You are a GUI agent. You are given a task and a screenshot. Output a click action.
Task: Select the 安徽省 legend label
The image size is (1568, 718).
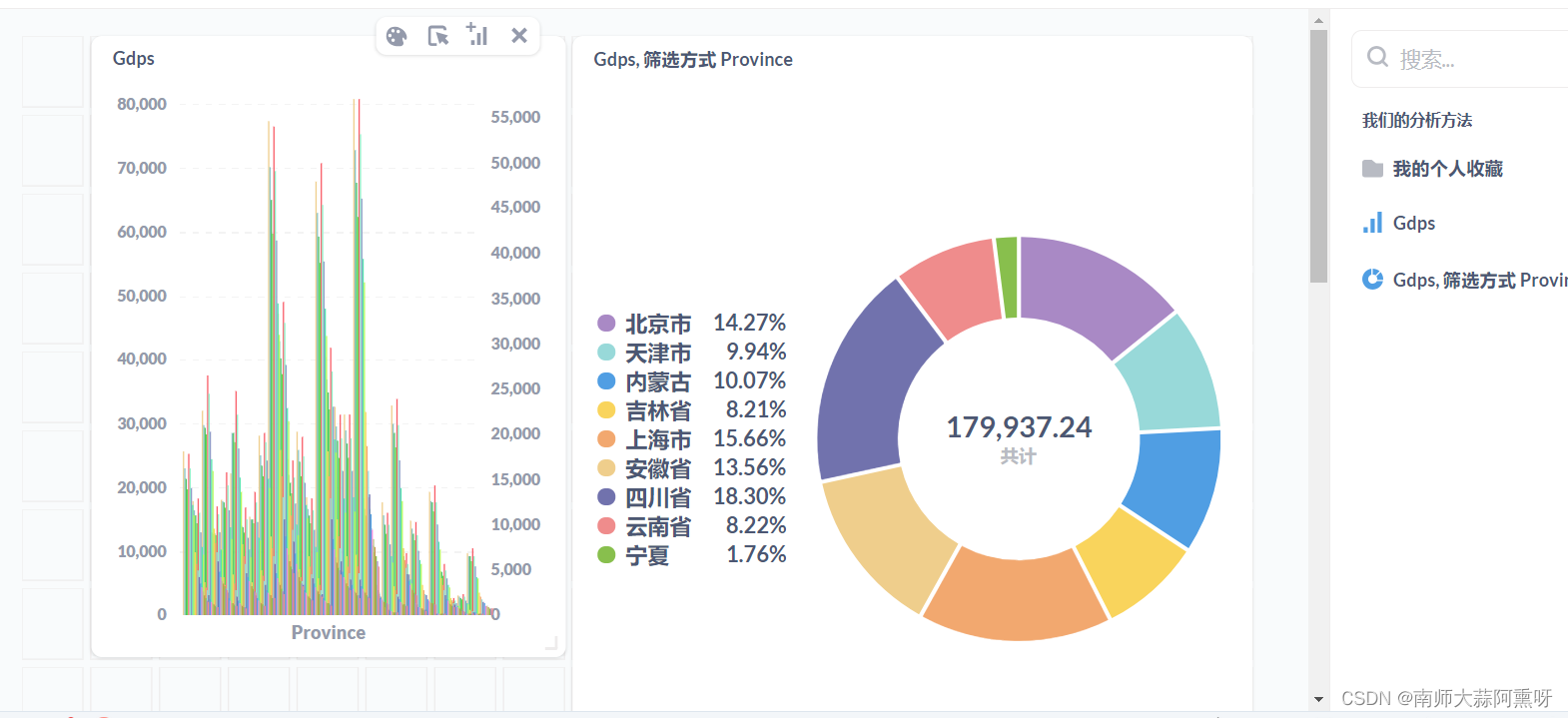[658, 468]
